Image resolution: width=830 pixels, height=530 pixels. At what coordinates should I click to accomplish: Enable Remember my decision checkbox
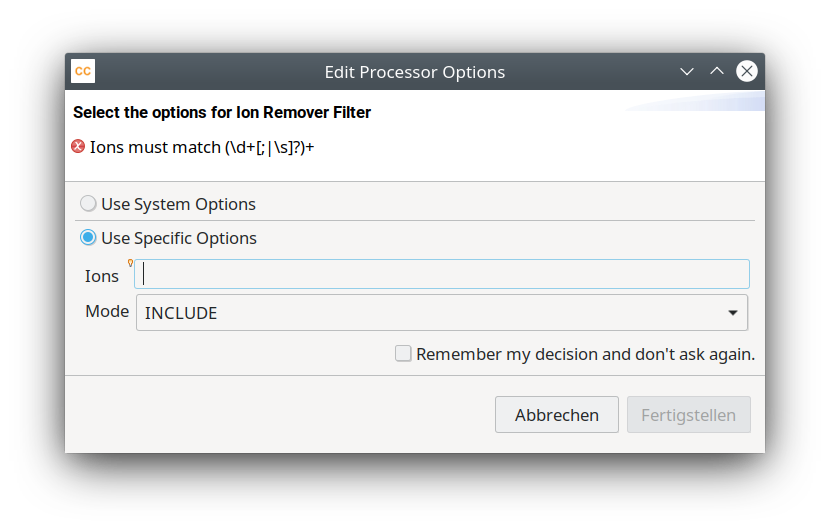(403, 353)
